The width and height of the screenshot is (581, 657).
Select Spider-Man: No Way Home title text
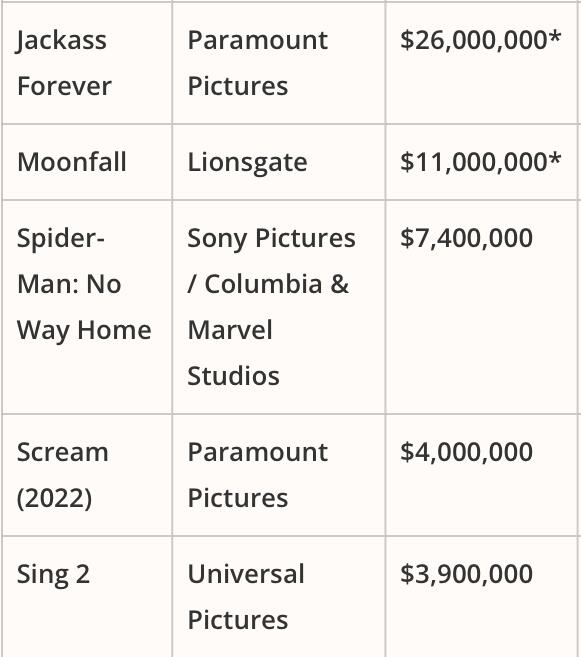click(x=84, y=284)
